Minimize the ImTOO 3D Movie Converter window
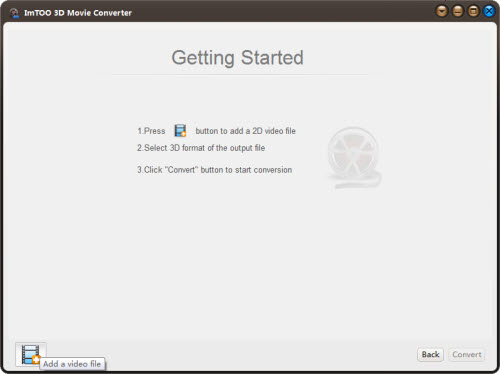This screenshot has height=374, width=500. pos(458,11)
